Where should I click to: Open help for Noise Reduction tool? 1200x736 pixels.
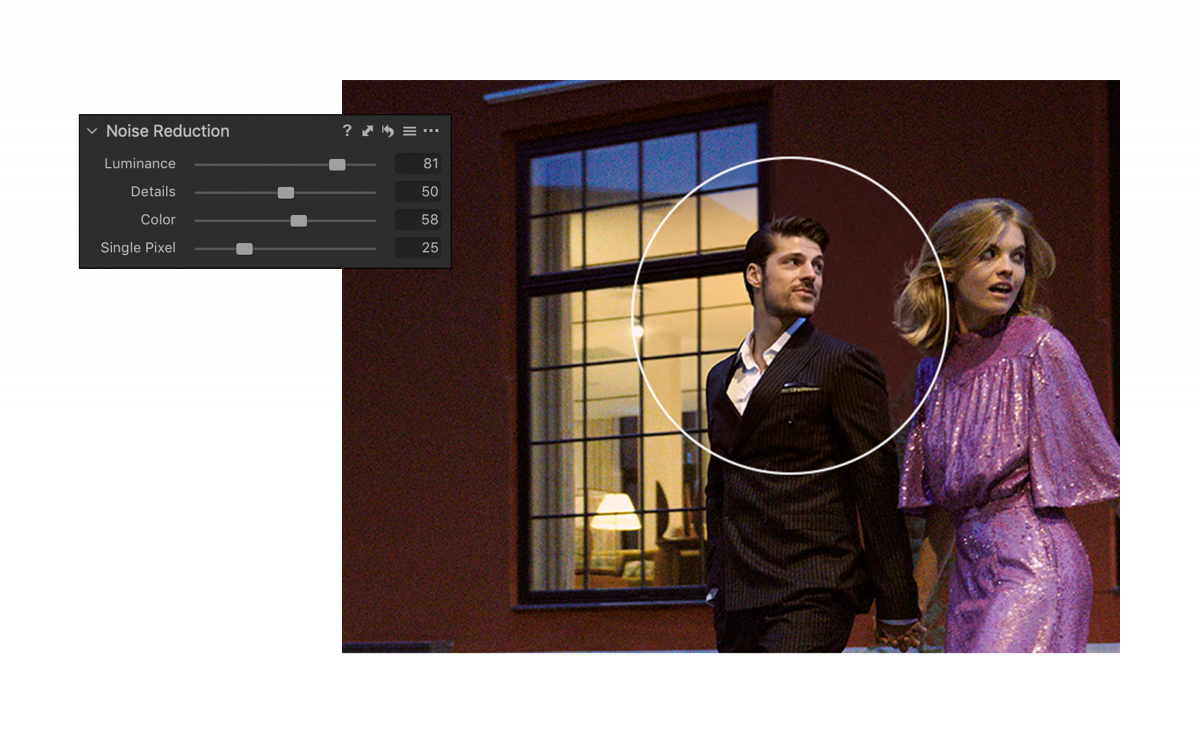(347, 131)
